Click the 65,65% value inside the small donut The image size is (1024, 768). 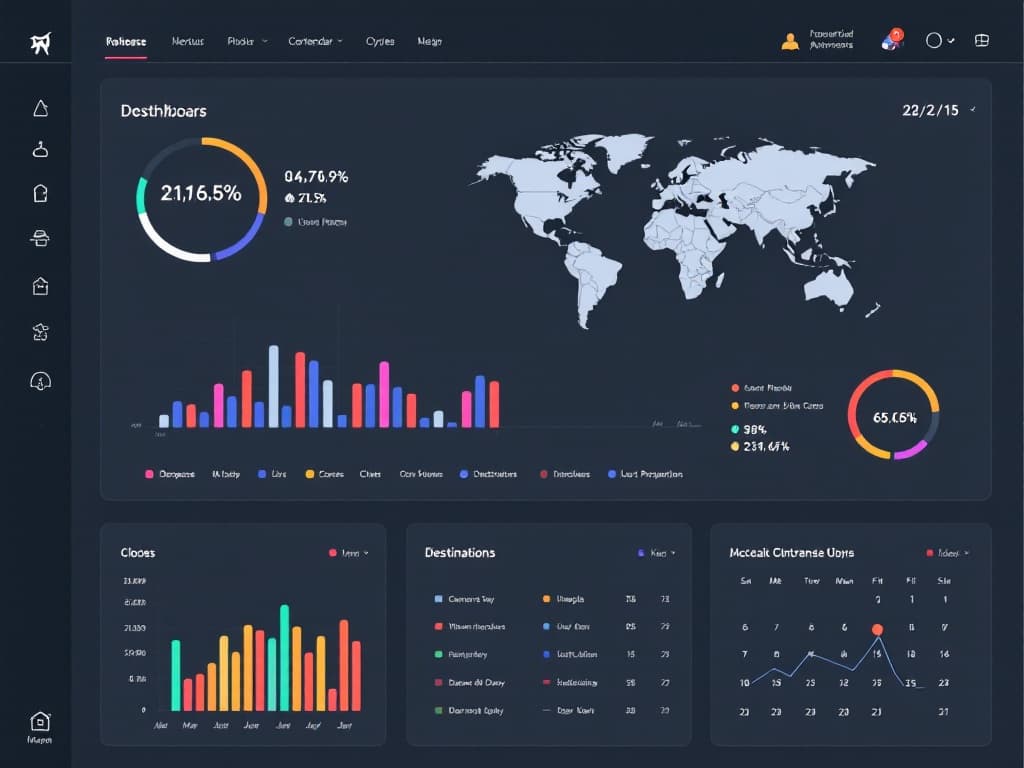pyautogui.click(x=895, y=417)
